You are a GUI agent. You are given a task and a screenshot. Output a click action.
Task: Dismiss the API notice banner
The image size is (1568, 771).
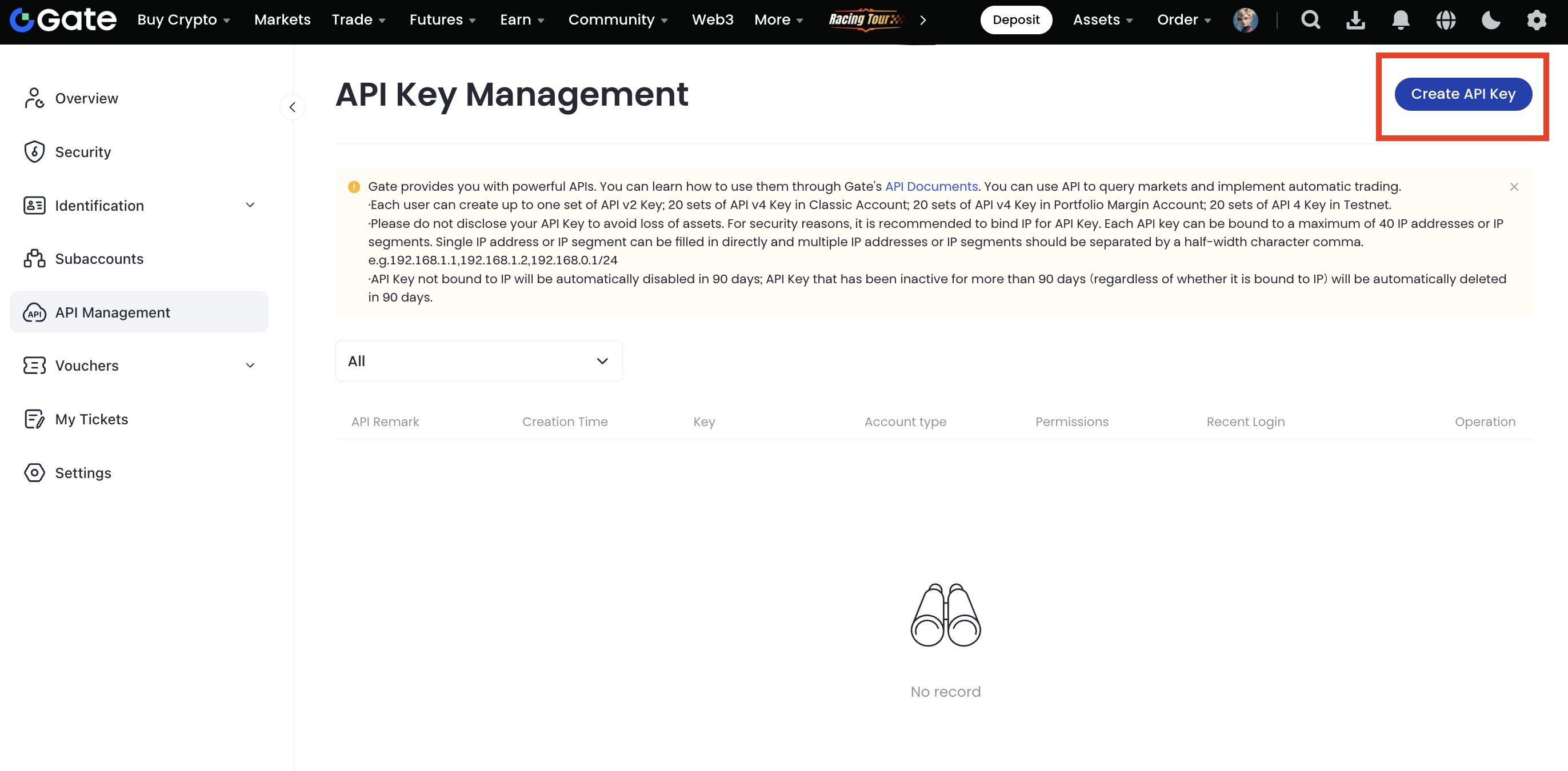[1514, 187]
